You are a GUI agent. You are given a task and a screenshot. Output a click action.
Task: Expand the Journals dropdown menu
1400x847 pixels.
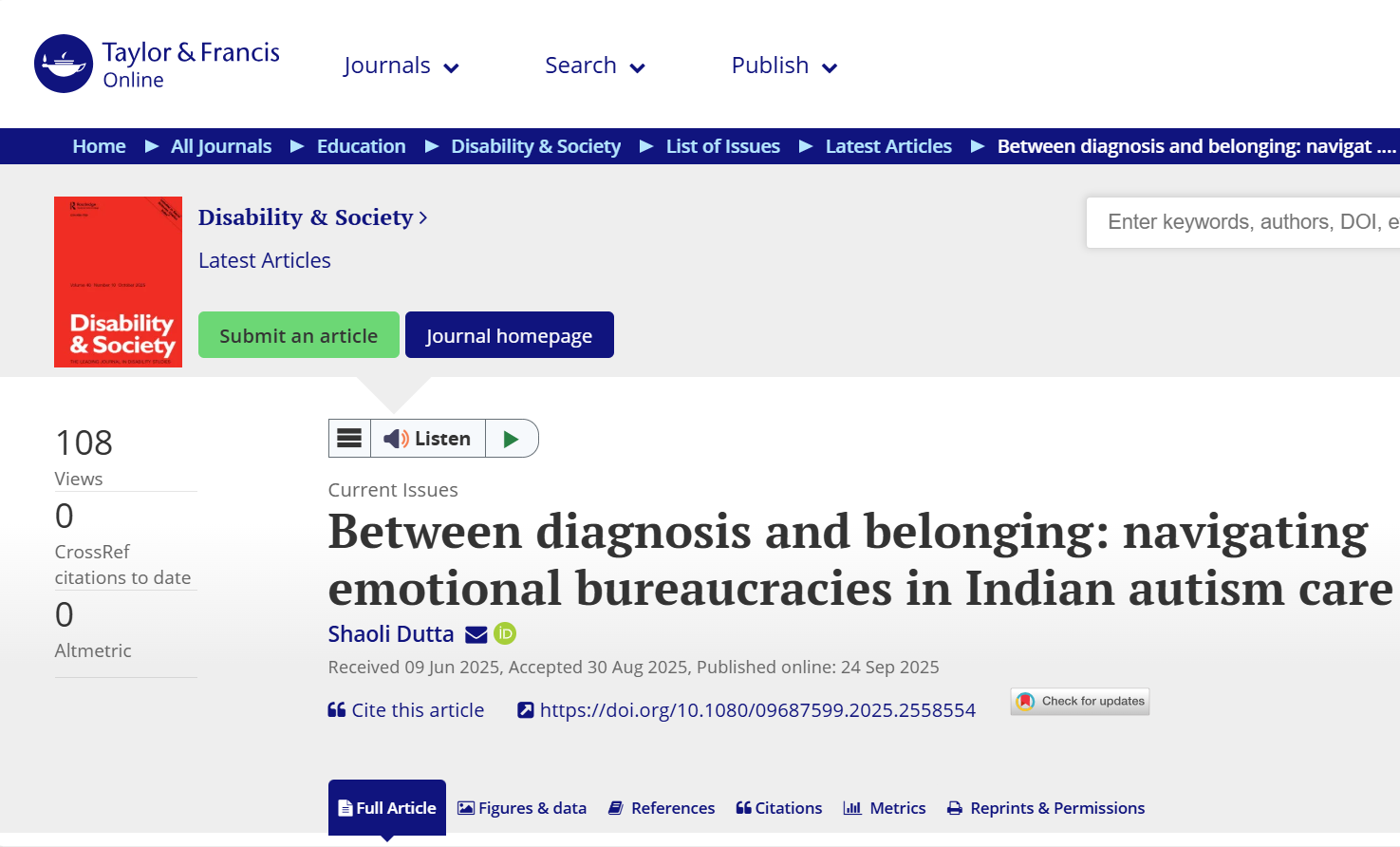coord(401,66)
